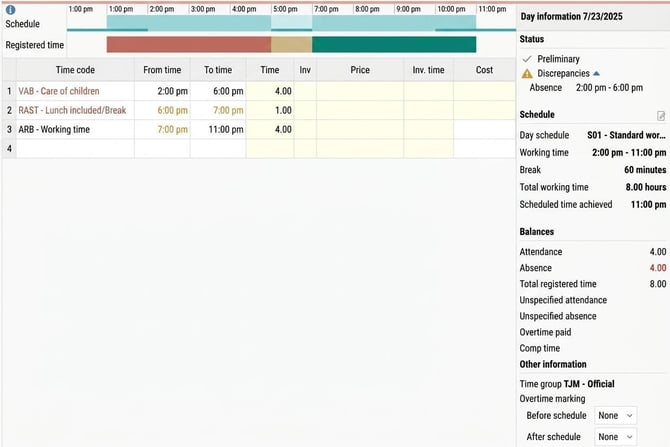670x447 pixels.
Task: Select ARB - Working time code cell
Action: [75, 129]
